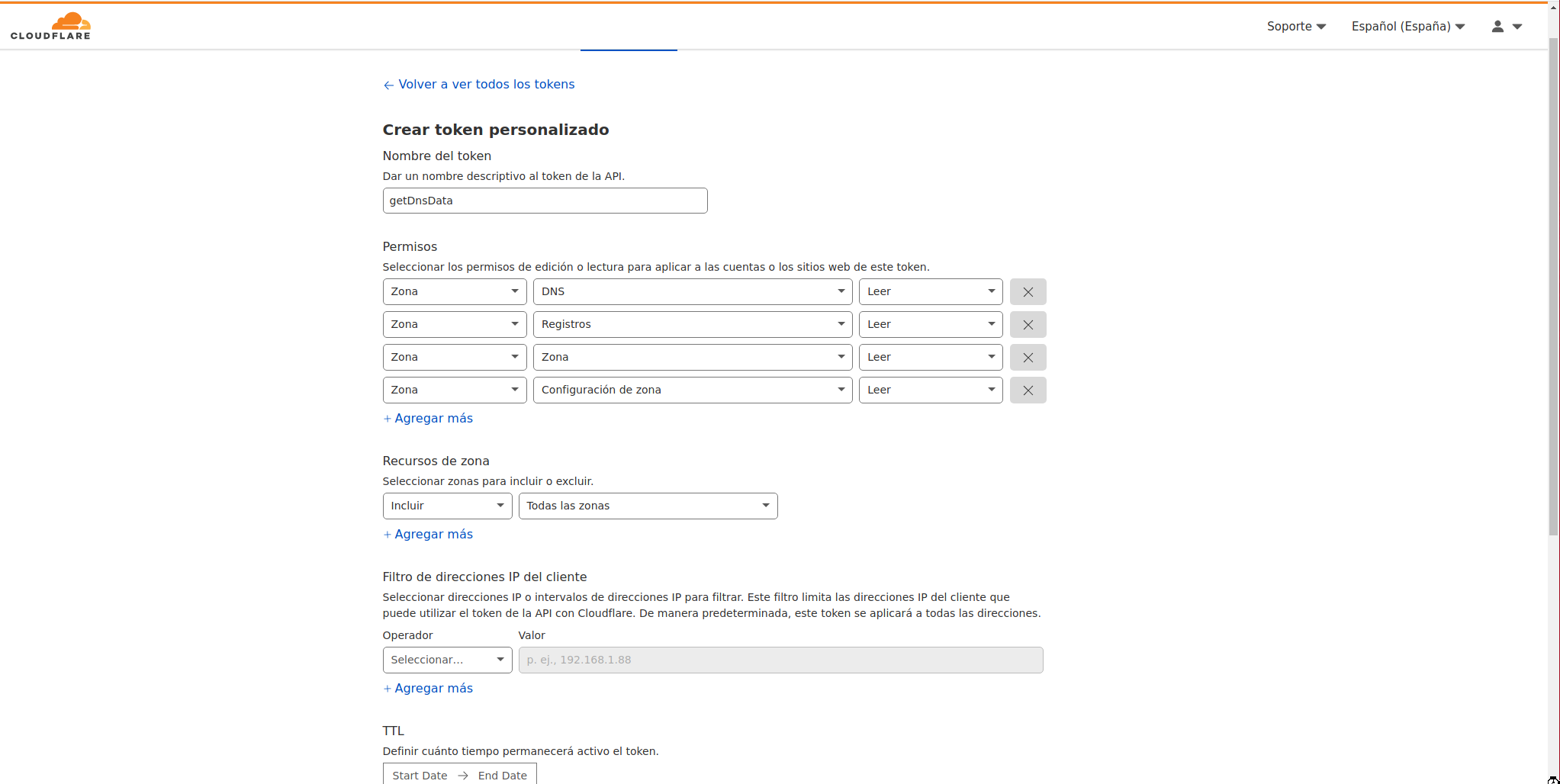Remove the Configuración de zona permission row

point(1027,390)
